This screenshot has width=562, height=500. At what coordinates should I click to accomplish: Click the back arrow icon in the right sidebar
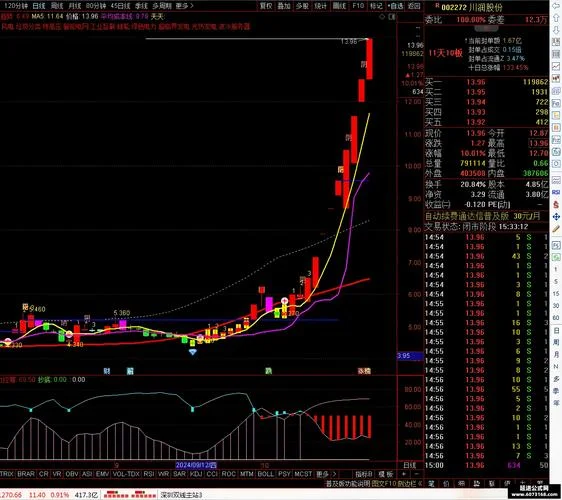pyautogui.click(x=556, y=6)
